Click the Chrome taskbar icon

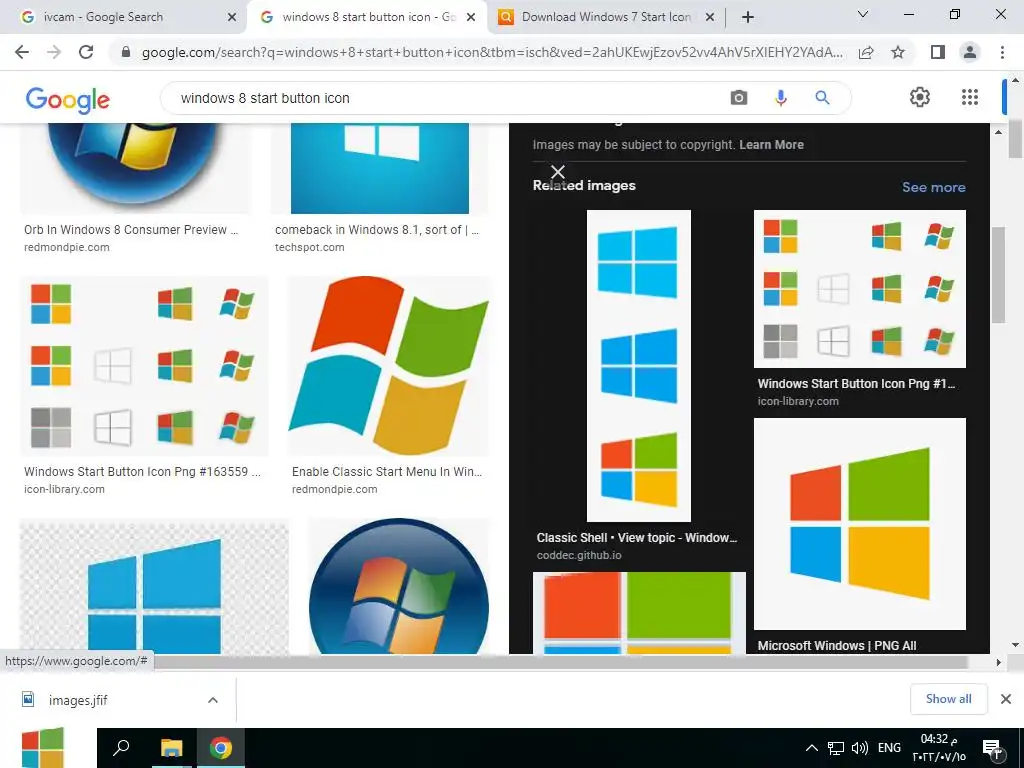(x=221, y=748)
